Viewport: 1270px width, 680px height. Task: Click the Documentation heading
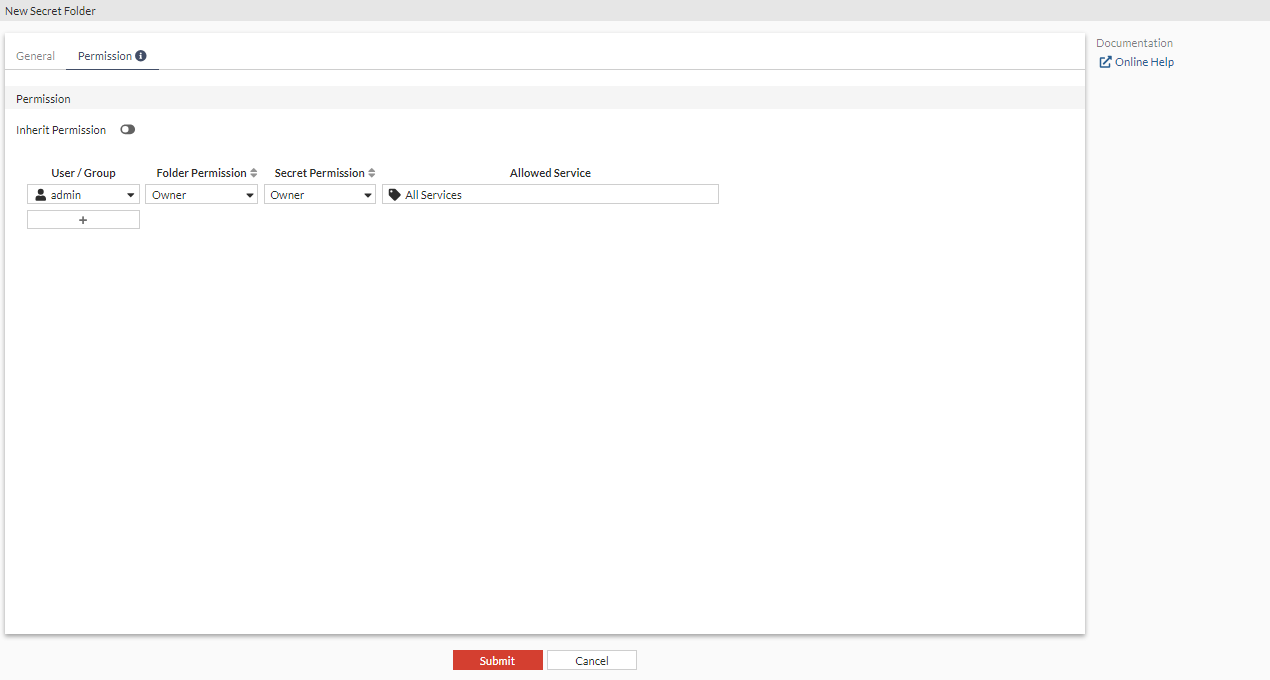(x=1134, y=43)
